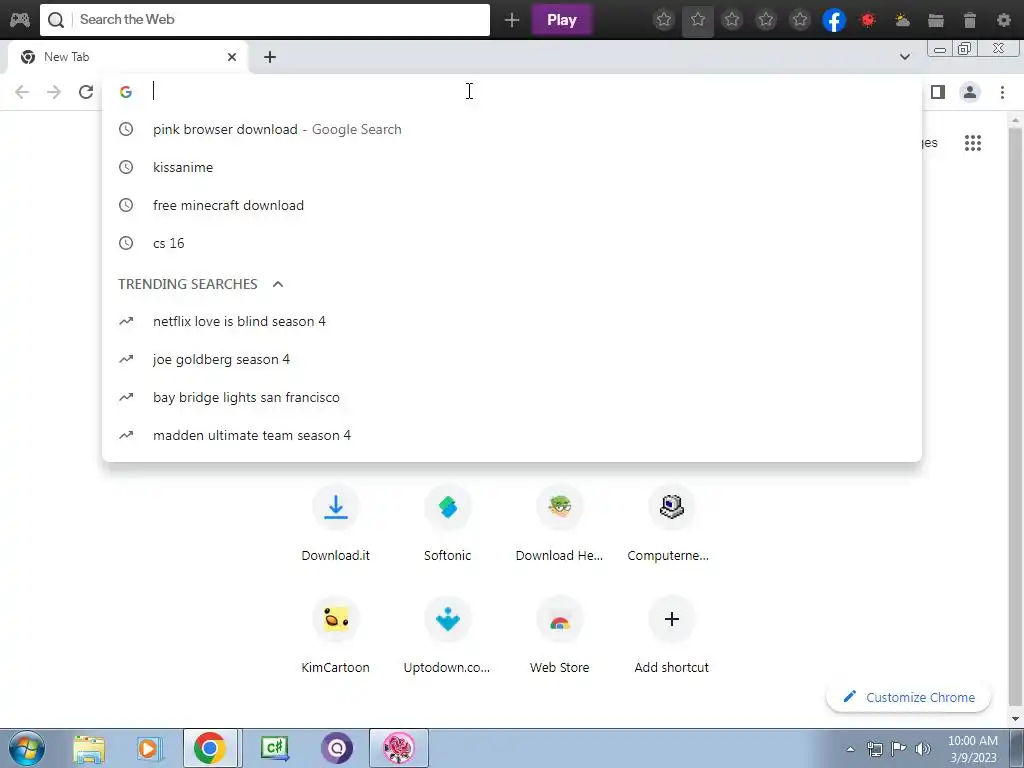Open the tab search dropdown chevron

[x=904, y=57]
